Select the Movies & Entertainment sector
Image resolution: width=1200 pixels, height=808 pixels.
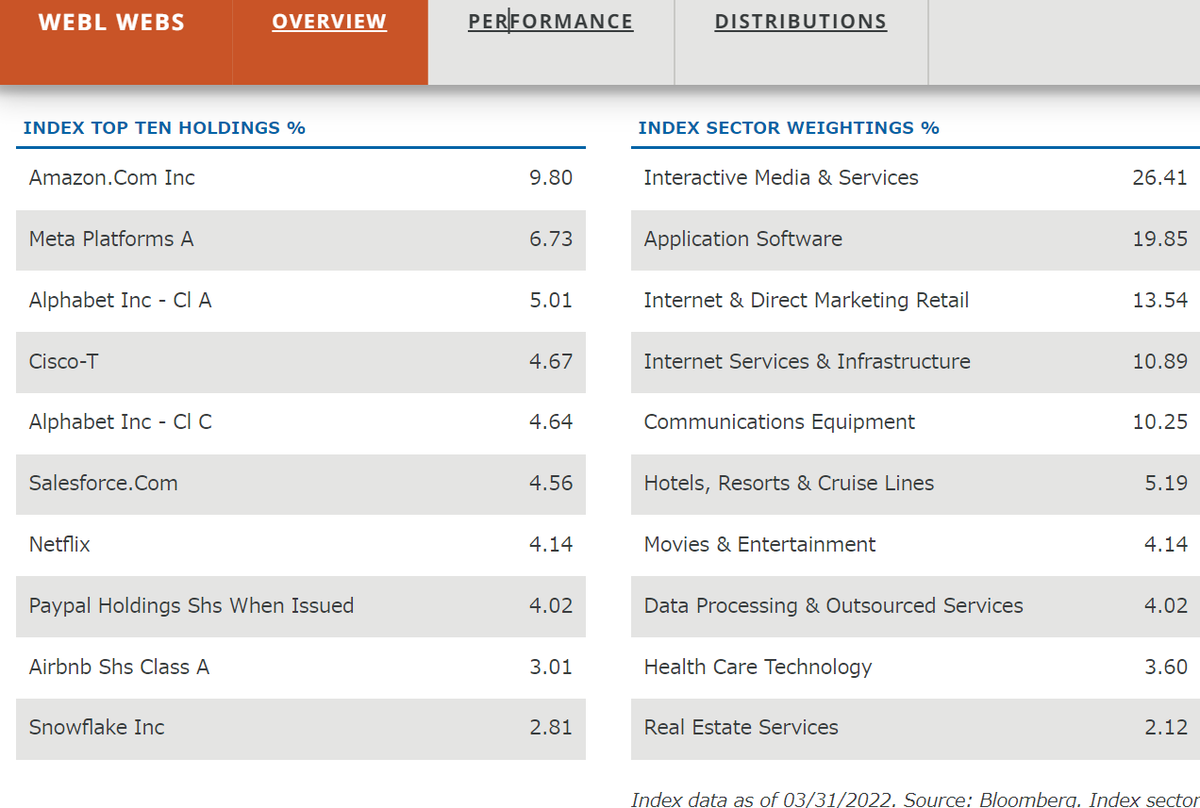click(x=760, y=544)
